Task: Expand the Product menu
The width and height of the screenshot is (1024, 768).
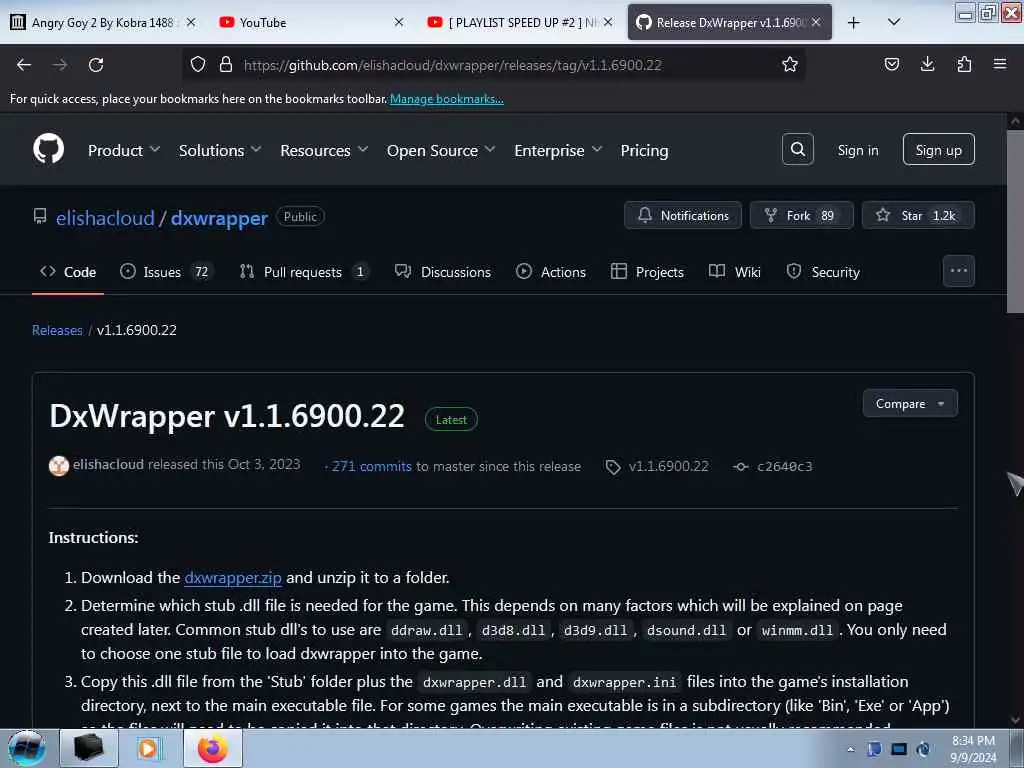Action: tap(124, 151)
